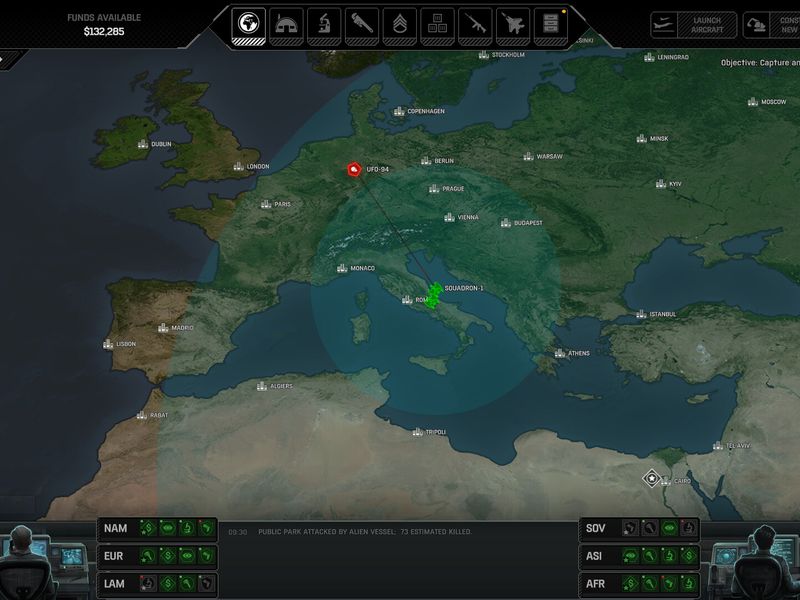Select the SOV region label
Viewport: 800px width, 600px height.
[595, 528]
